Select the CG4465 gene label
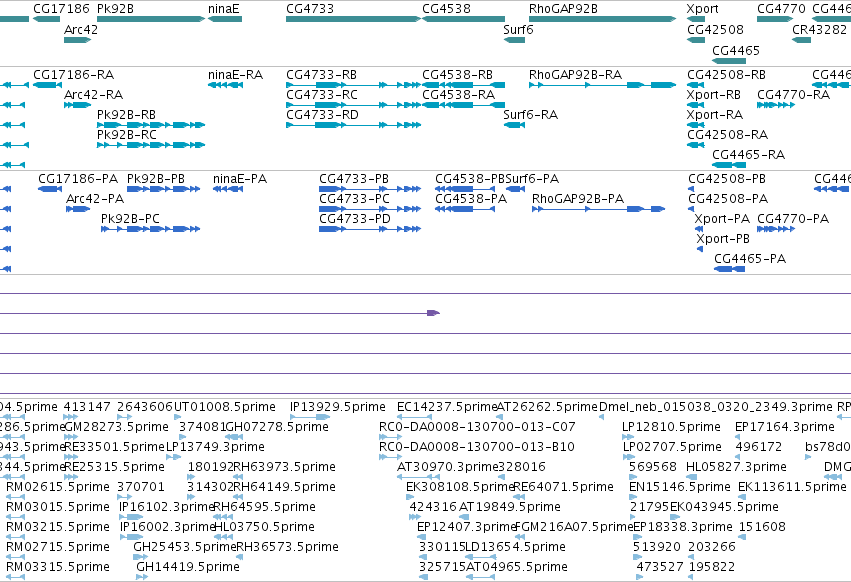851x582 pixels. [736, 50]
